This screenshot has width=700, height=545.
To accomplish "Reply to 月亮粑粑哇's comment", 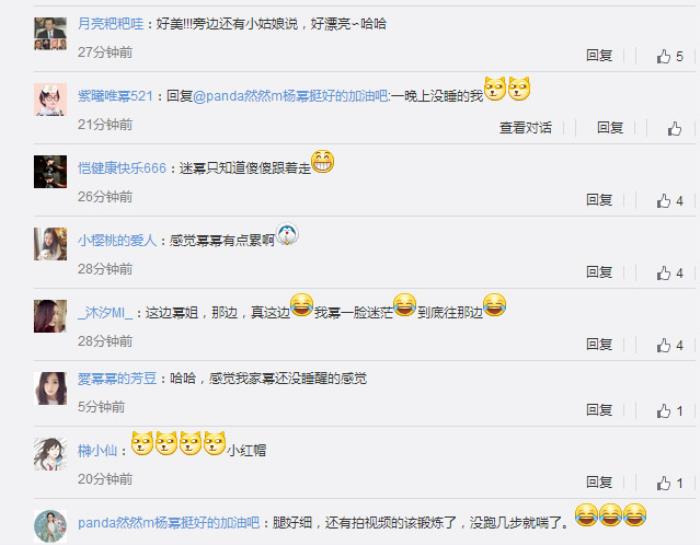I will click(599, 55).
